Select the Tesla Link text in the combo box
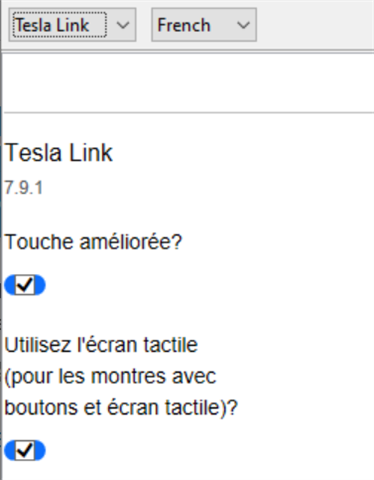 pos(53,25)
